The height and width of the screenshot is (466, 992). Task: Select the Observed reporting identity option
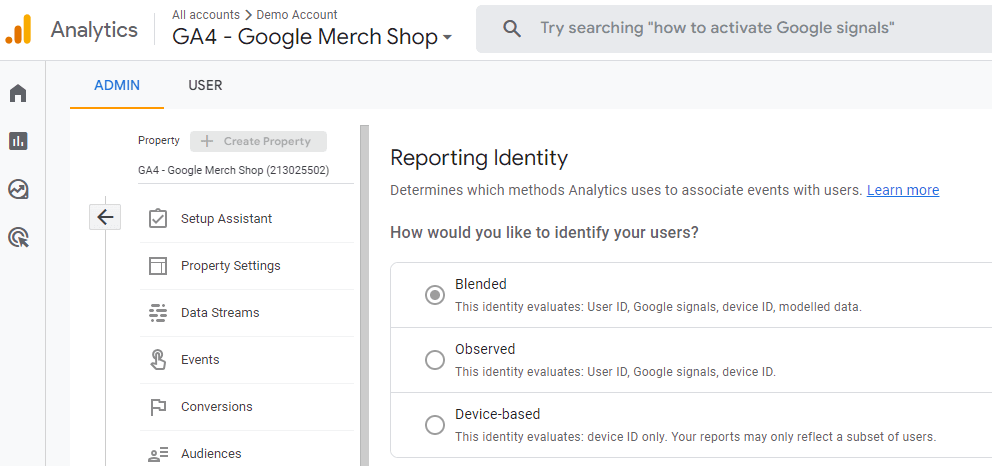click(435, 360)
